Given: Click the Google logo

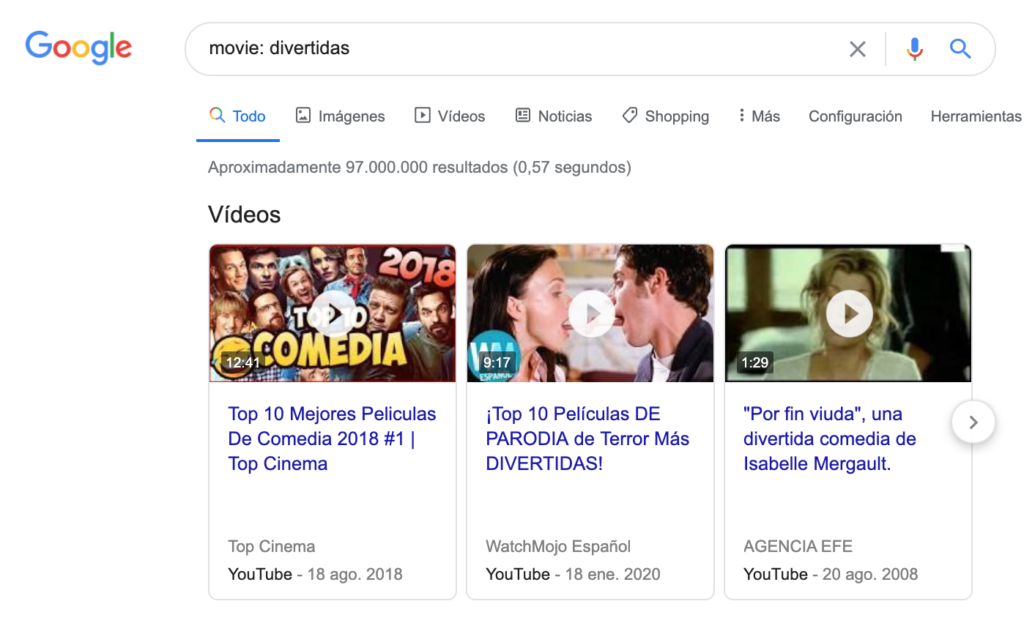Looking at the screenshot, I should 78,48.
